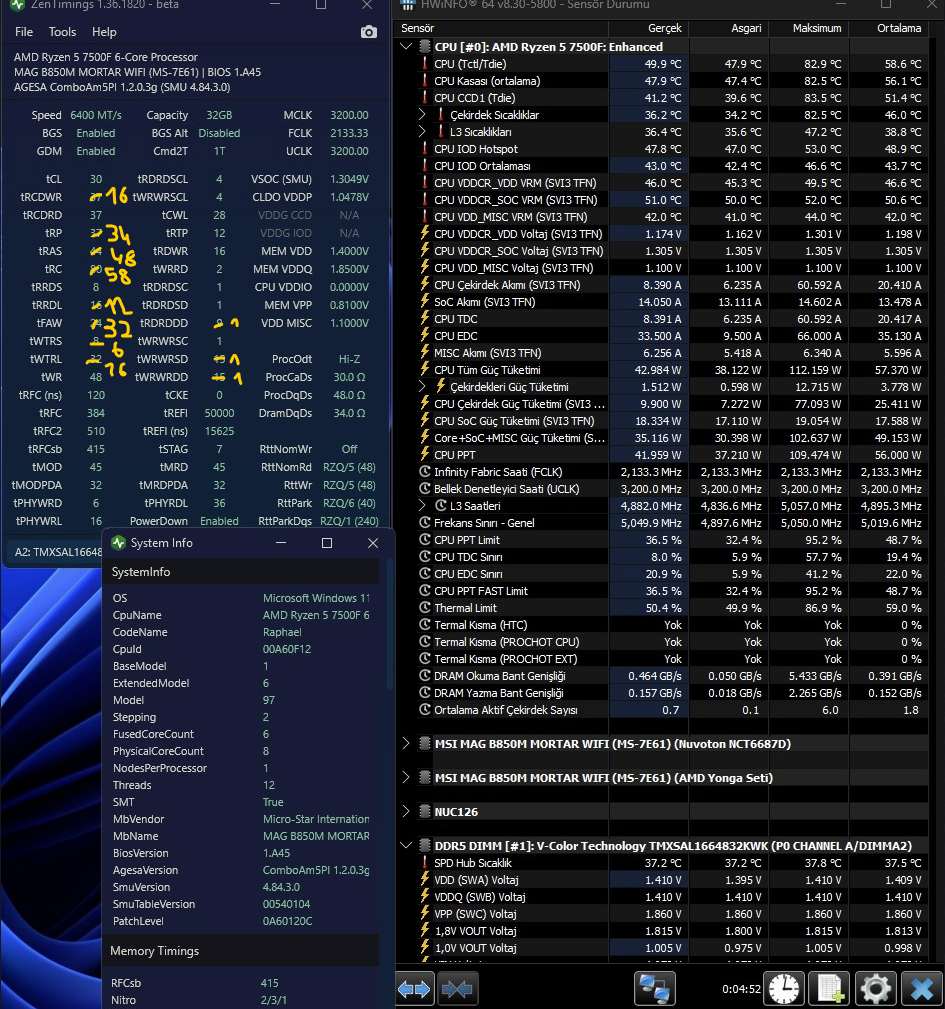Click the Gerçek column header
The width and height of the screenshot is (945, 1009).
pos(648,28)
